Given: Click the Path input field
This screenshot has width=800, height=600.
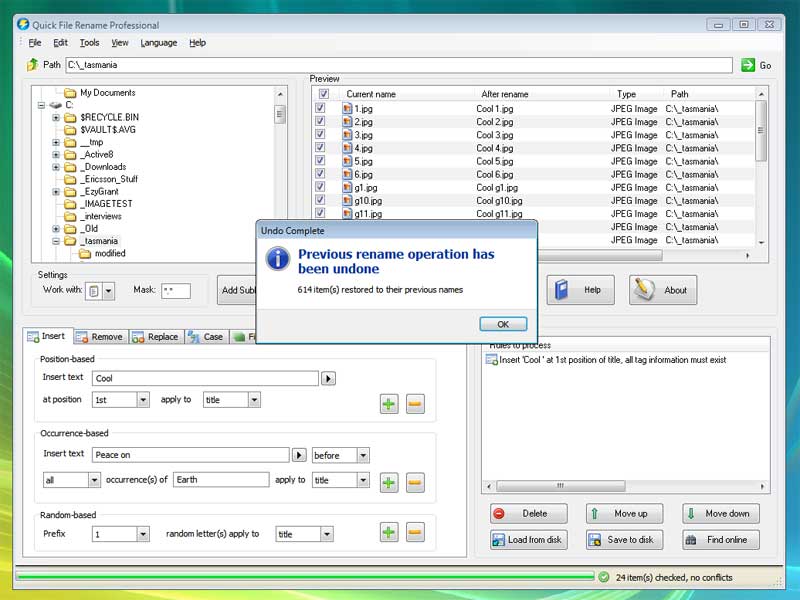Looking at the screenshot, I should click(x=398, y=65).
